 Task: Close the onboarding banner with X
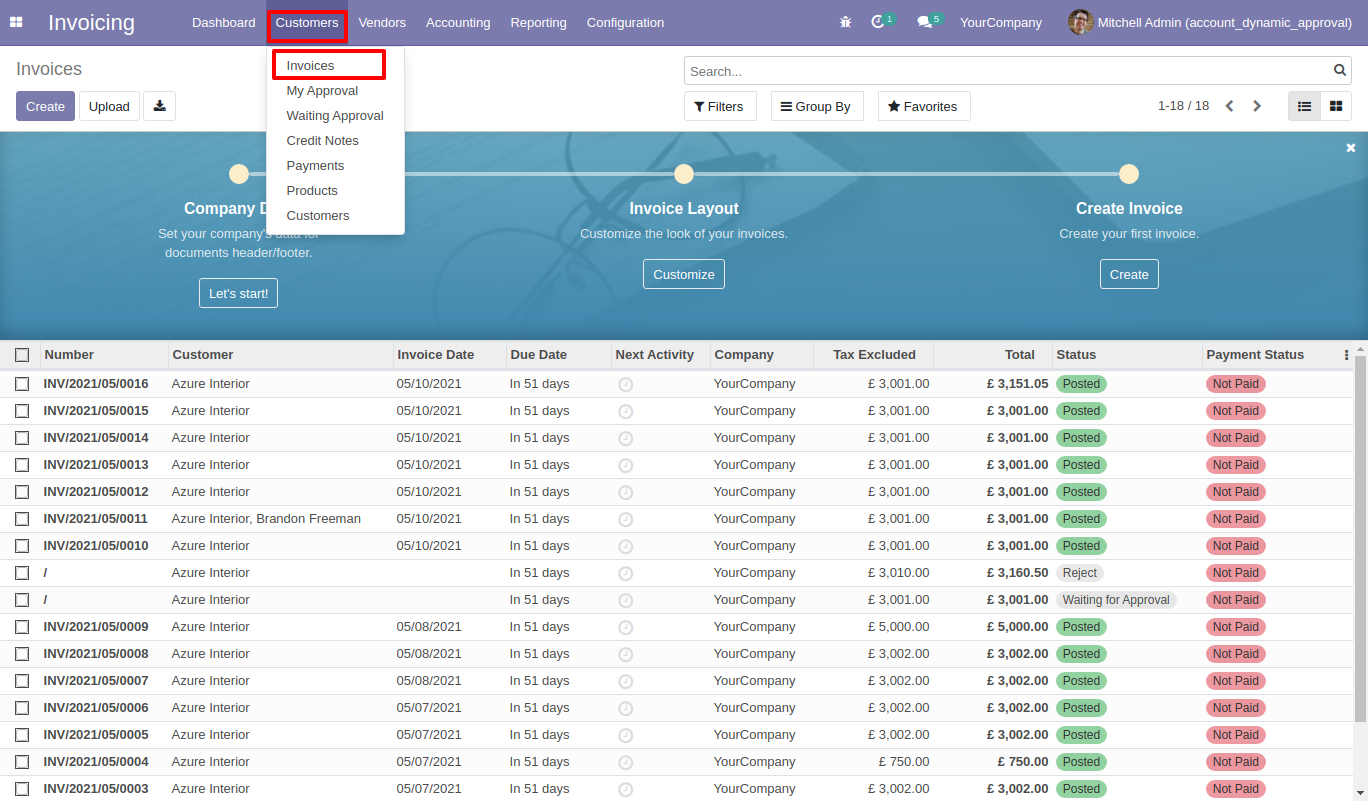(1350, 148)
